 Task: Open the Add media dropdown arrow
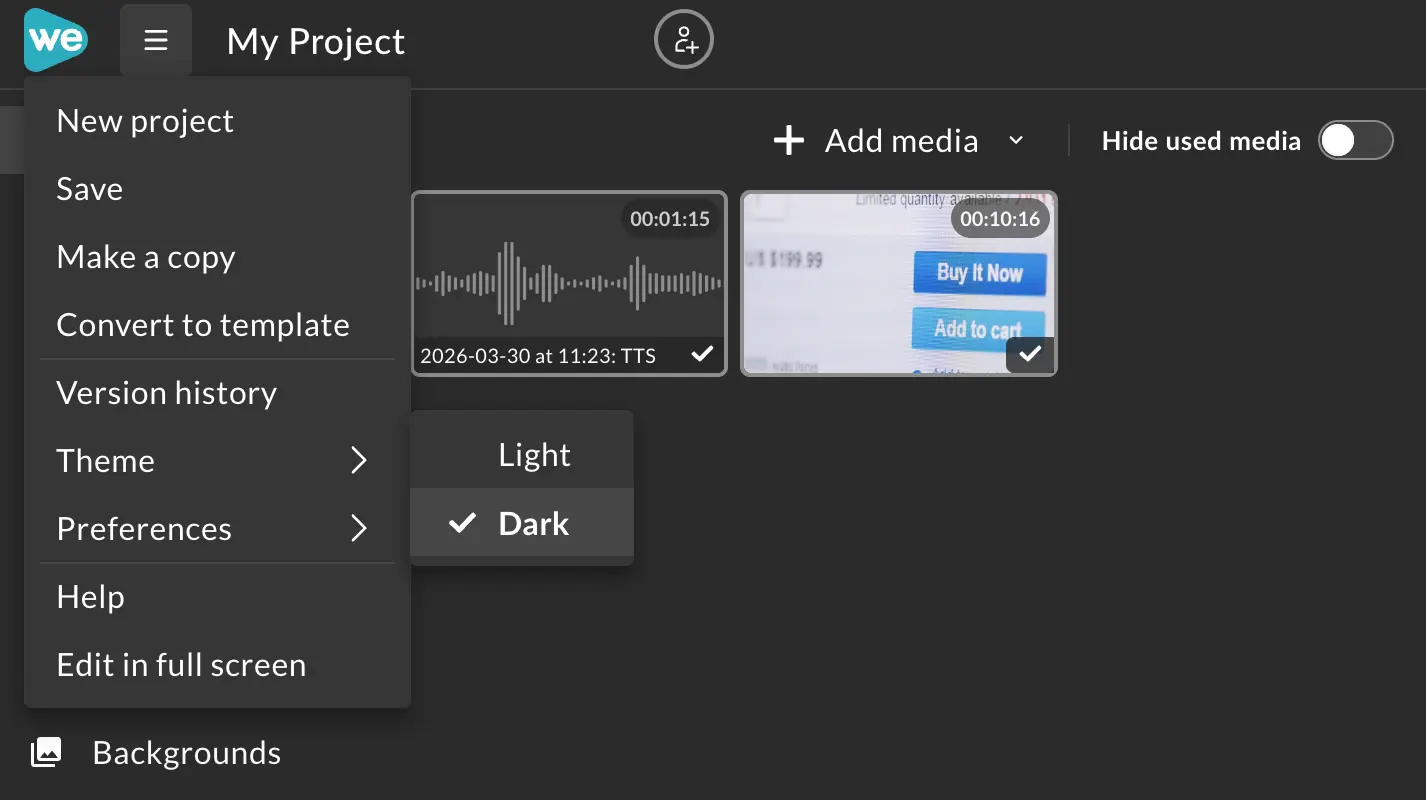click(x=1016, y=141)
